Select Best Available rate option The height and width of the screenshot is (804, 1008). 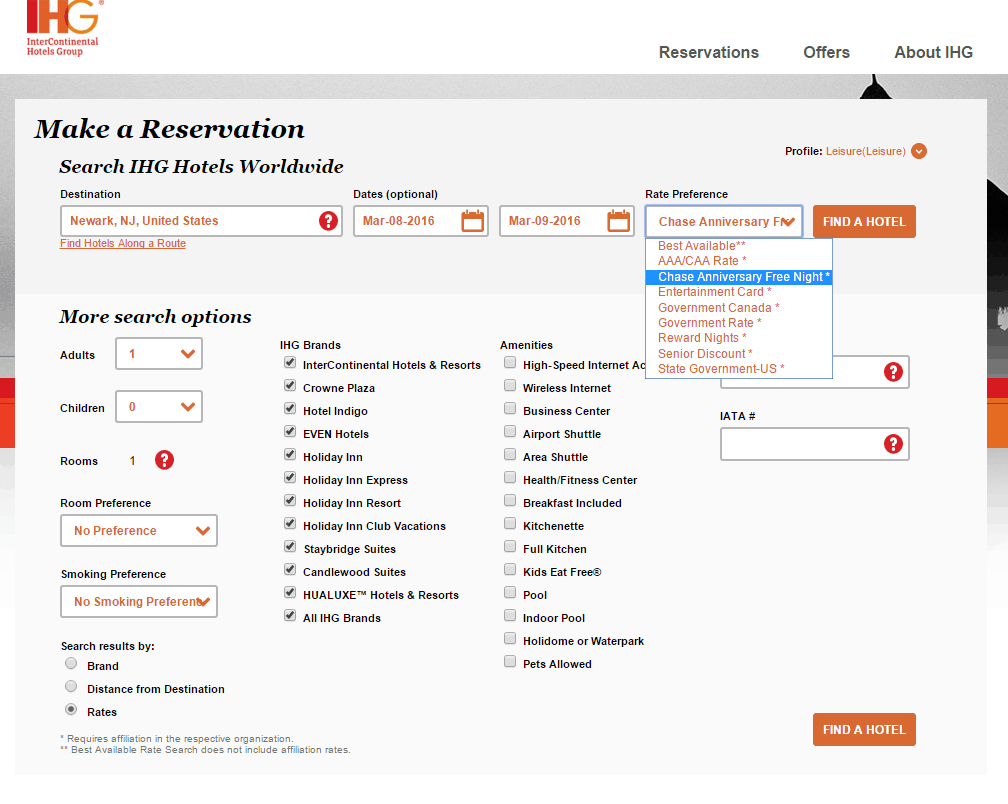pyautogui.click(x=739, y=246)
